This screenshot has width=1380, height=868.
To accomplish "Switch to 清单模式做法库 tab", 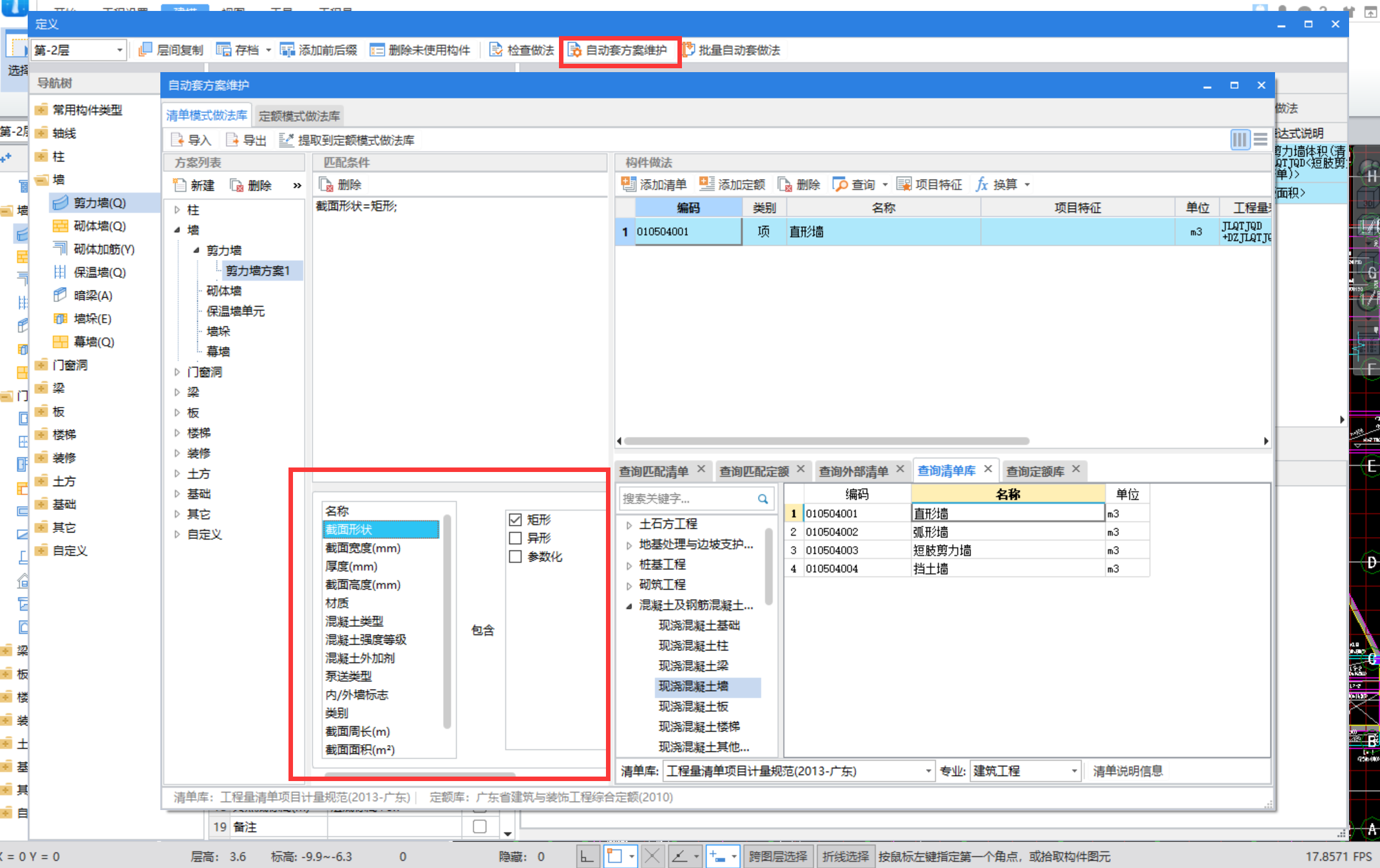I will point(206,115).
